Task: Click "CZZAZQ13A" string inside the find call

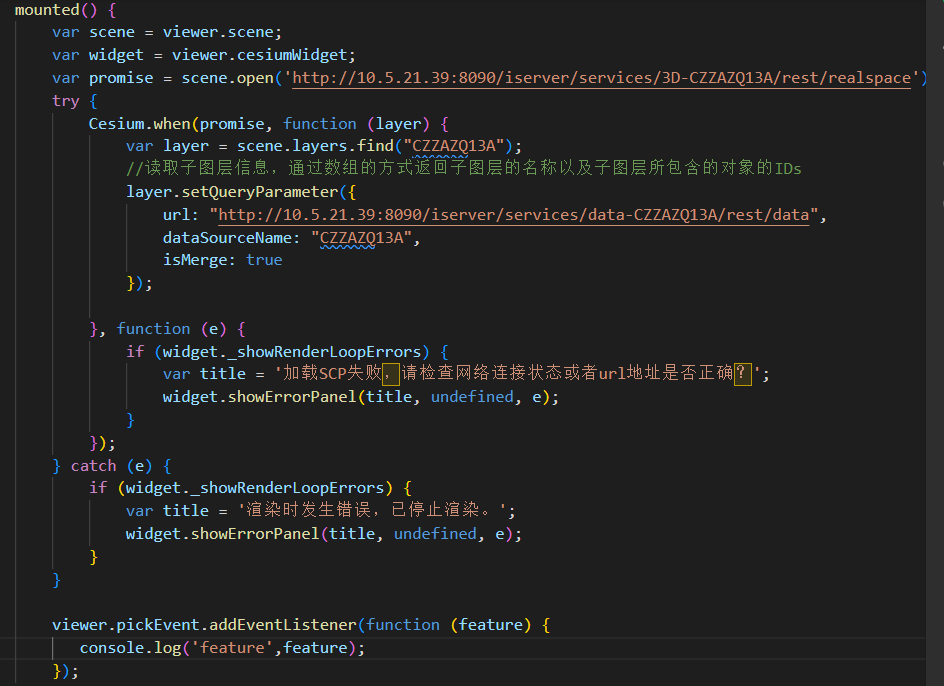Action: 454,146
